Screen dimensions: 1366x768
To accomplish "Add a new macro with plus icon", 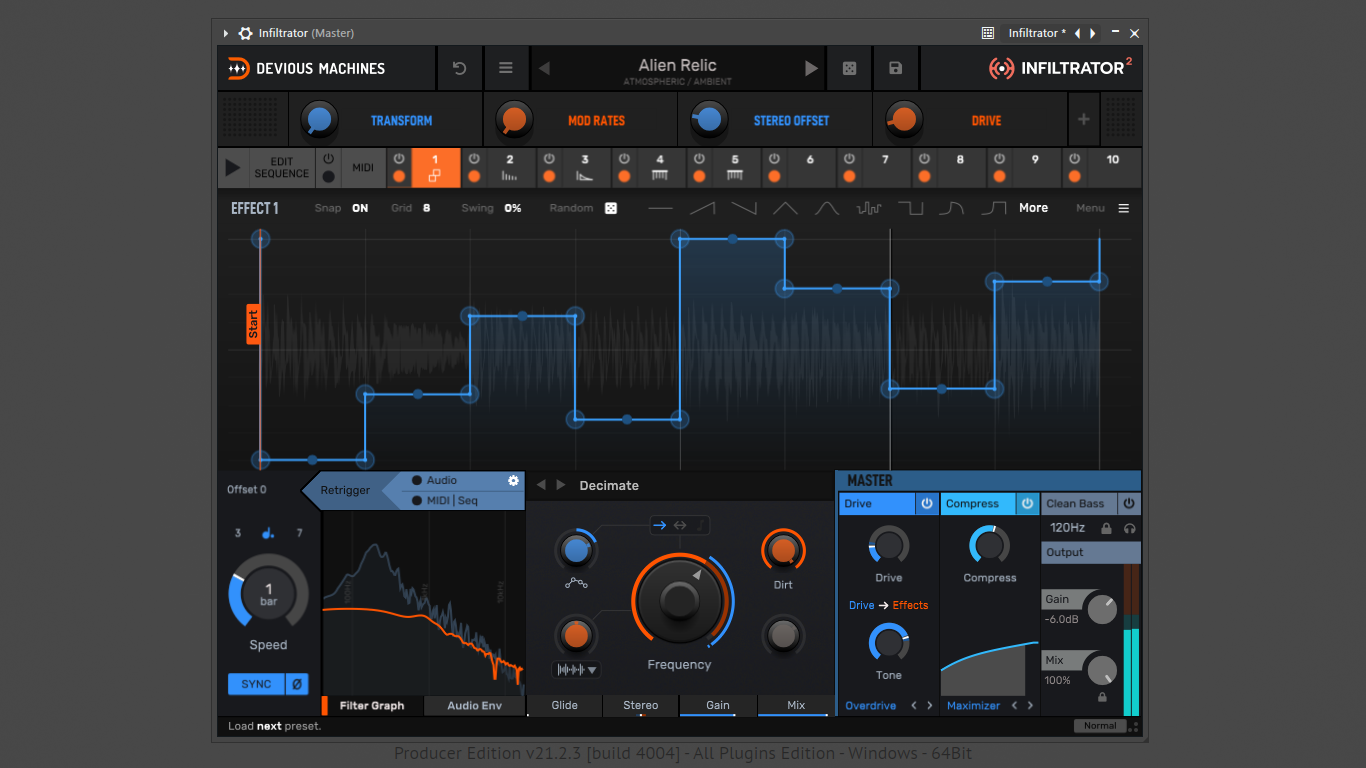I will (x=1083, y=120).
